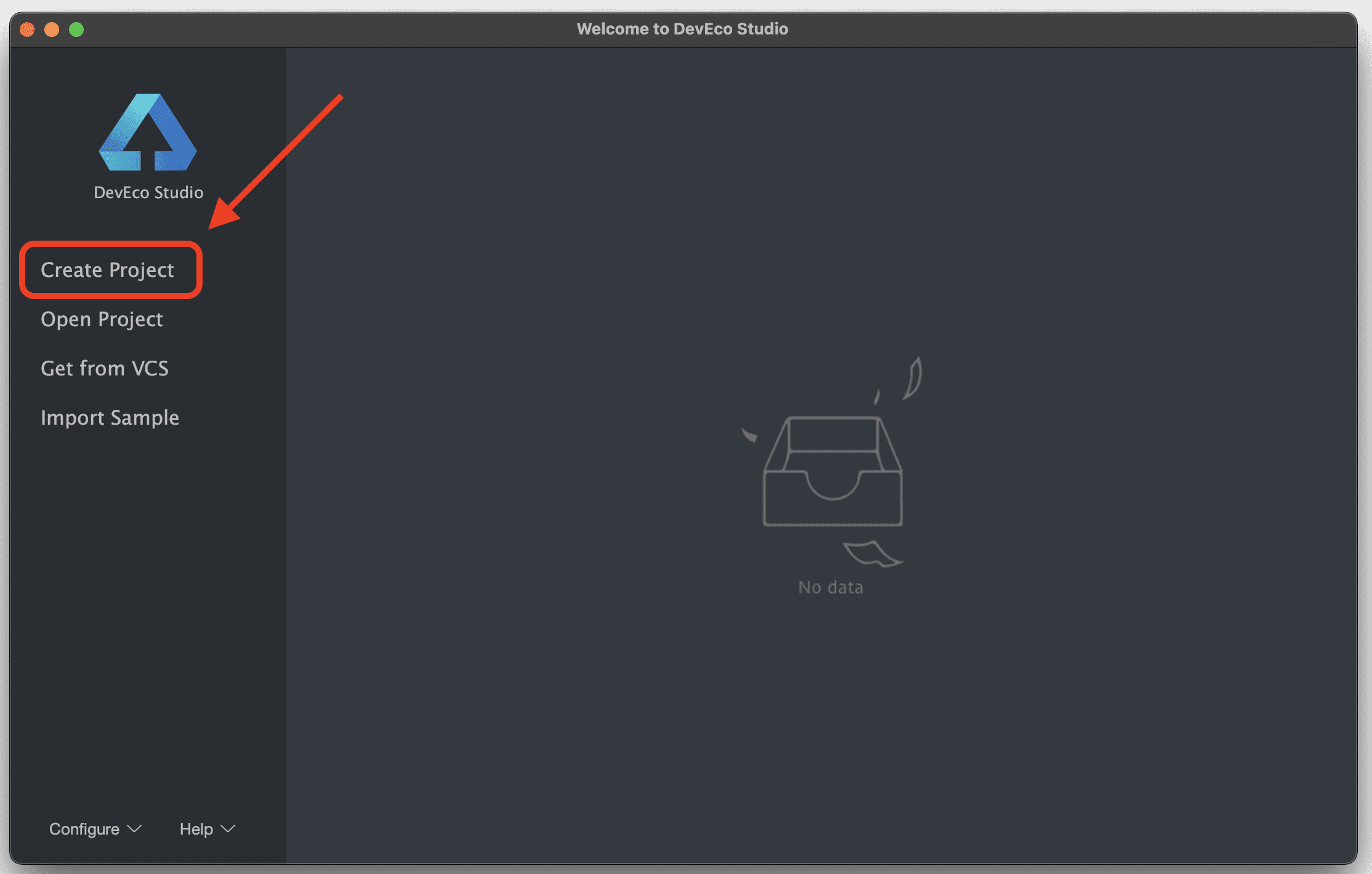Screen dimensions: 1372x874
Task: Select Get from VCS option
Action: [x=105, y=369]
